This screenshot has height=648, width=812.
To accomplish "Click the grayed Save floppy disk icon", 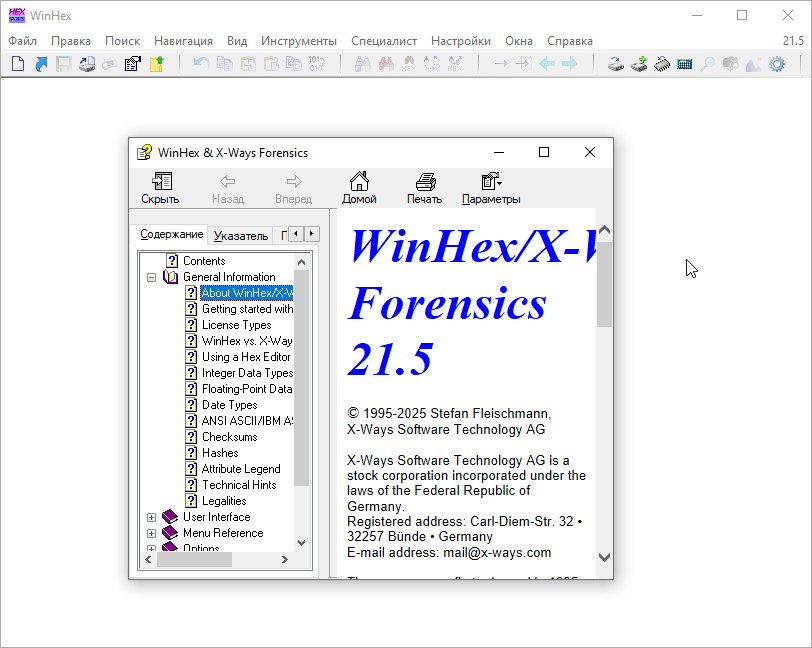I will [64, 64].
